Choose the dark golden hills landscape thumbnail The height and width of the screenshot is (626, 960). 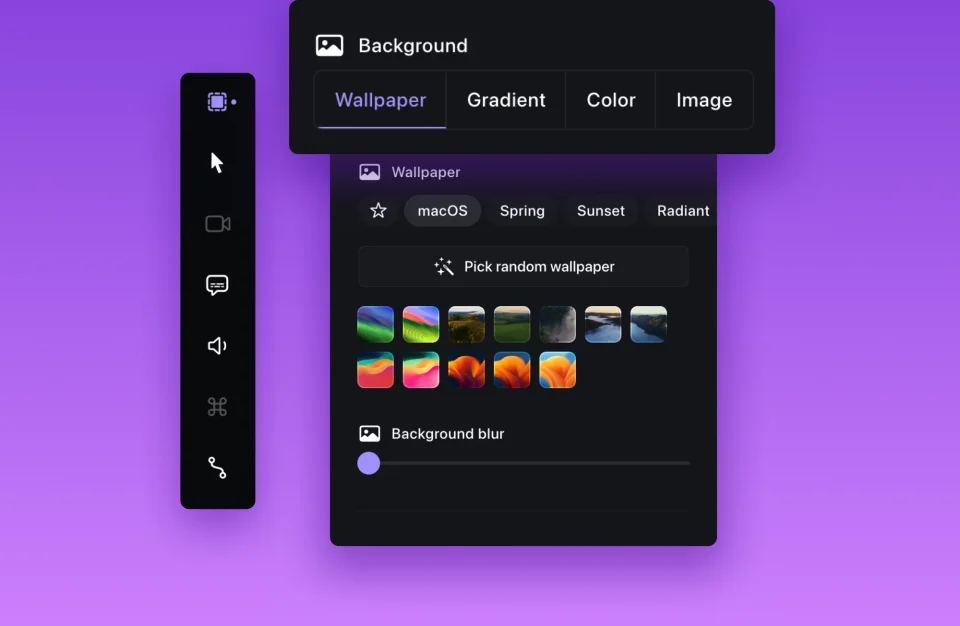click(x=467, y=324)
